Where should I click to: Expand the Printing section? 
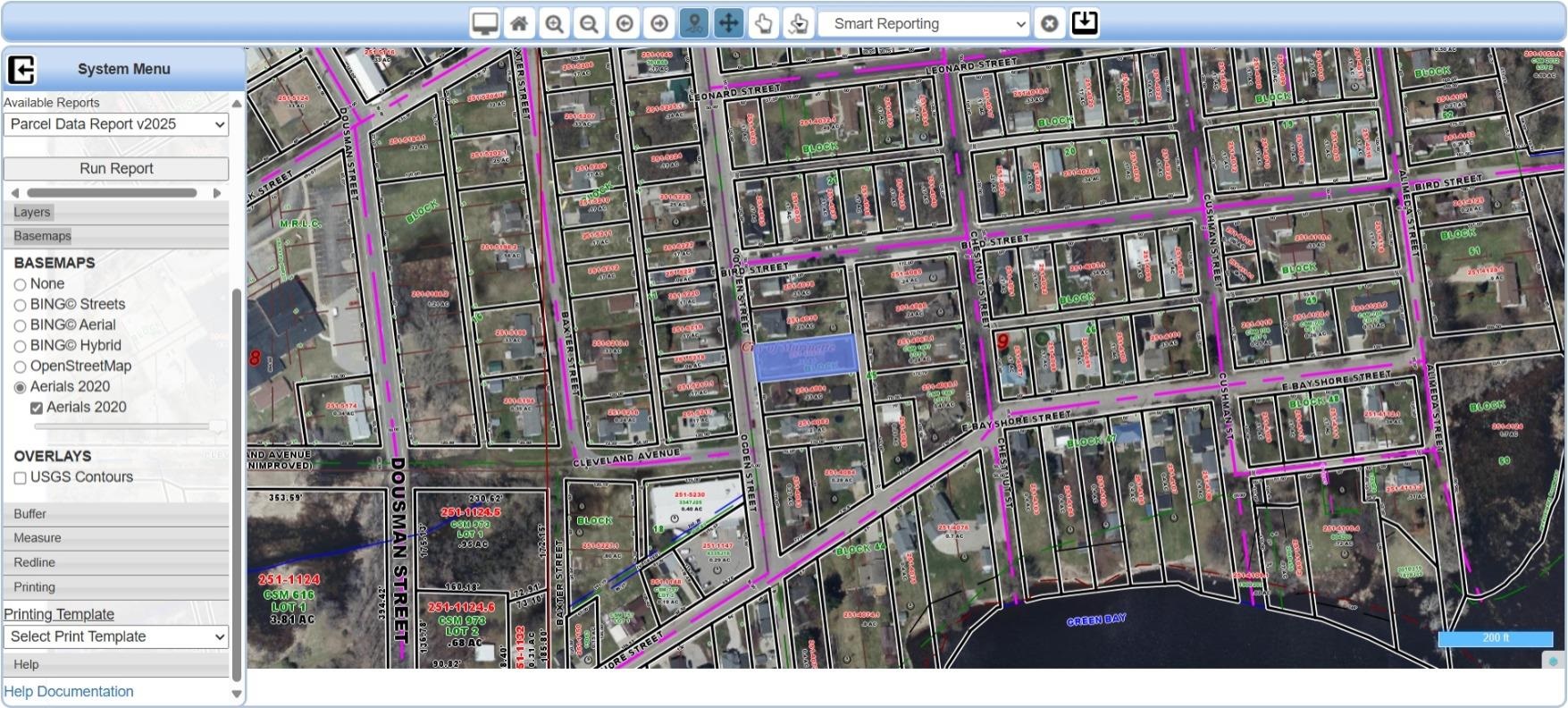pyautogui.click(x=116, y=587)
